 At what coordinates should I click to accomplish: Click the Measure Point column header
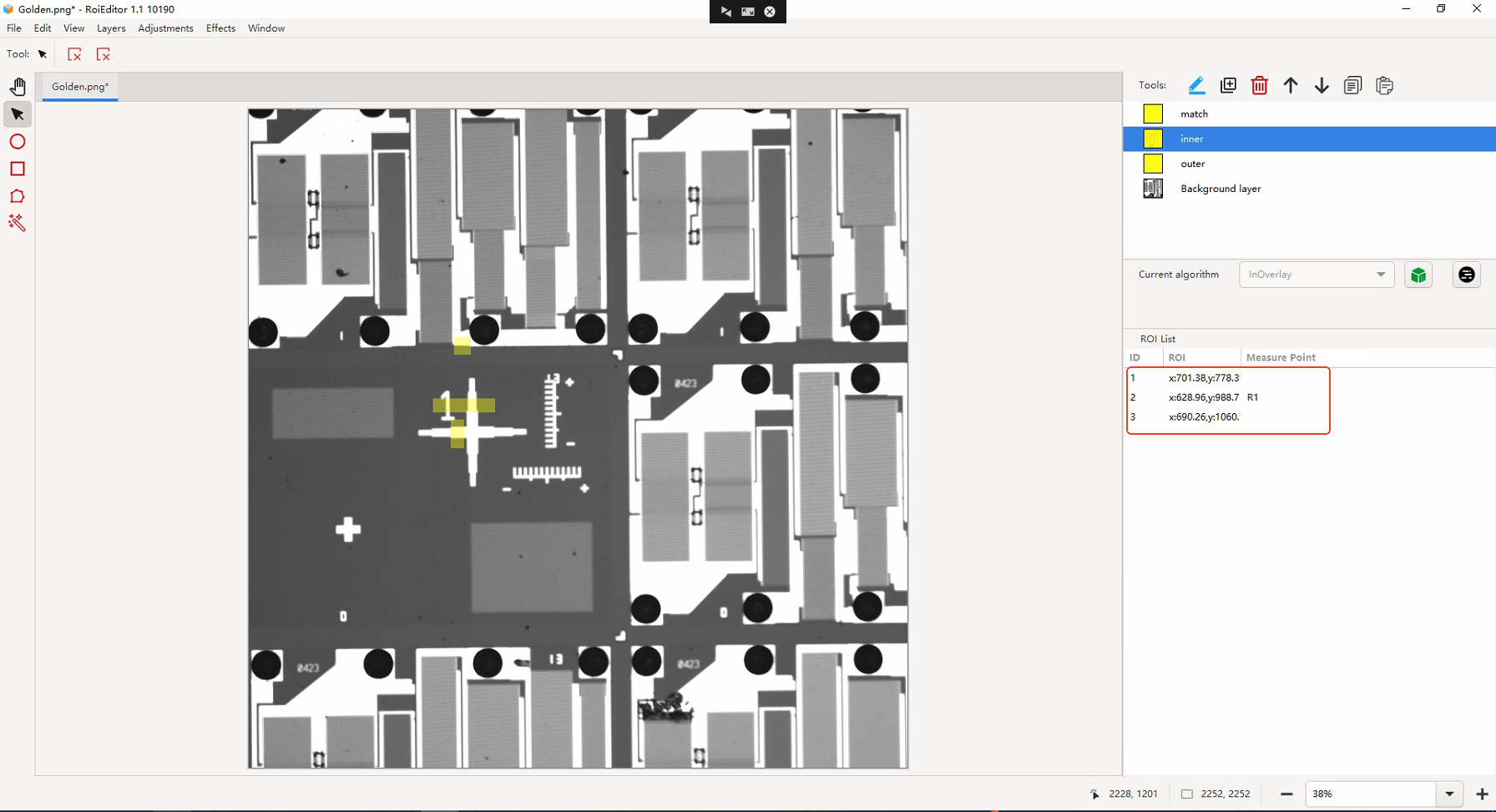click(x=1281, y=357)
